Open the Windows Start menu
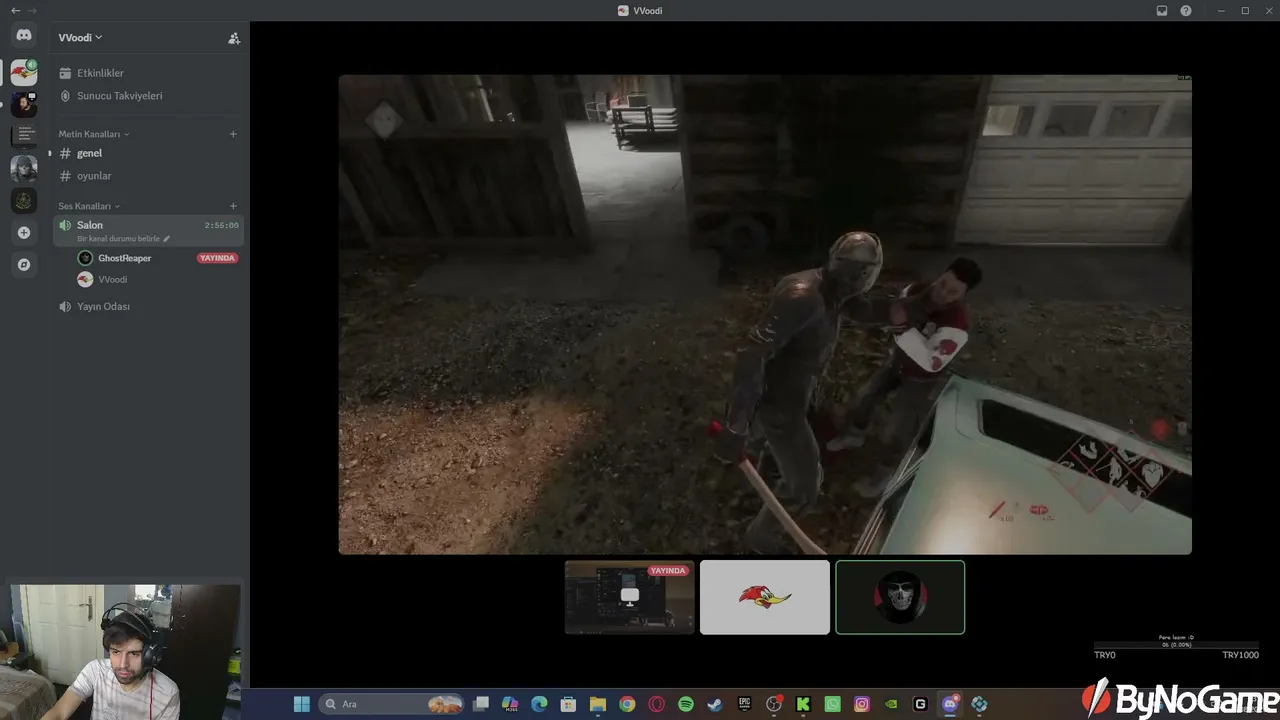This screenshot has width=1280, height=720. point(302,704)
